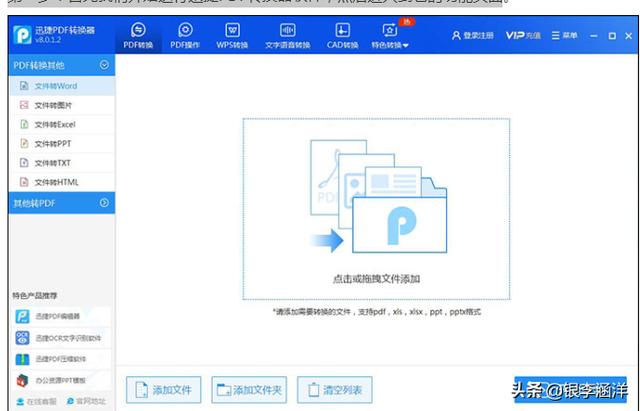
Task: Expand the 特色转换 dropdown
Action: tap(390, 36)
